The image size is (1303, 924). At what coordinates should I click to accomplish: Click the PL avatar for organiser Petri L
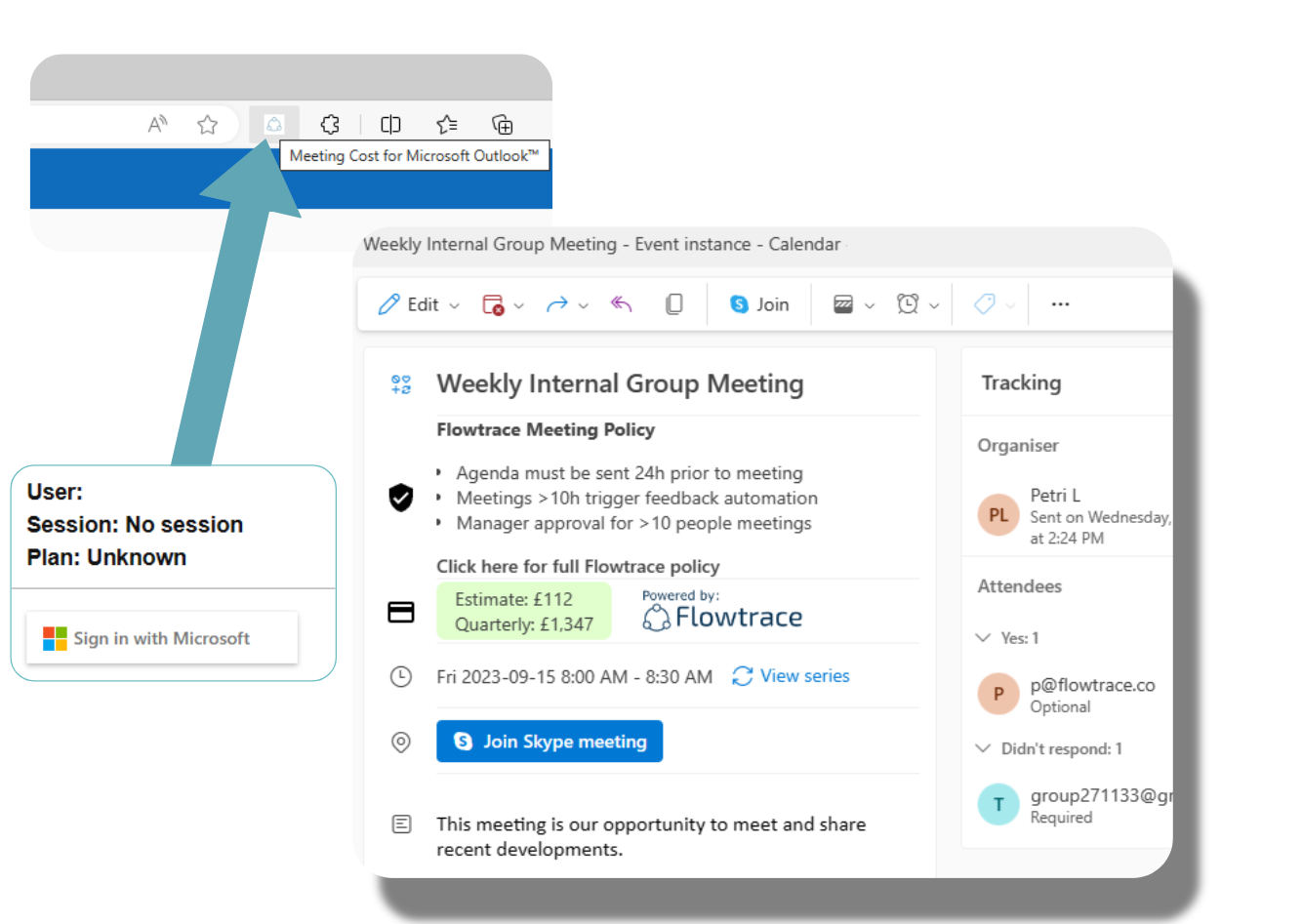click(998, 515)
